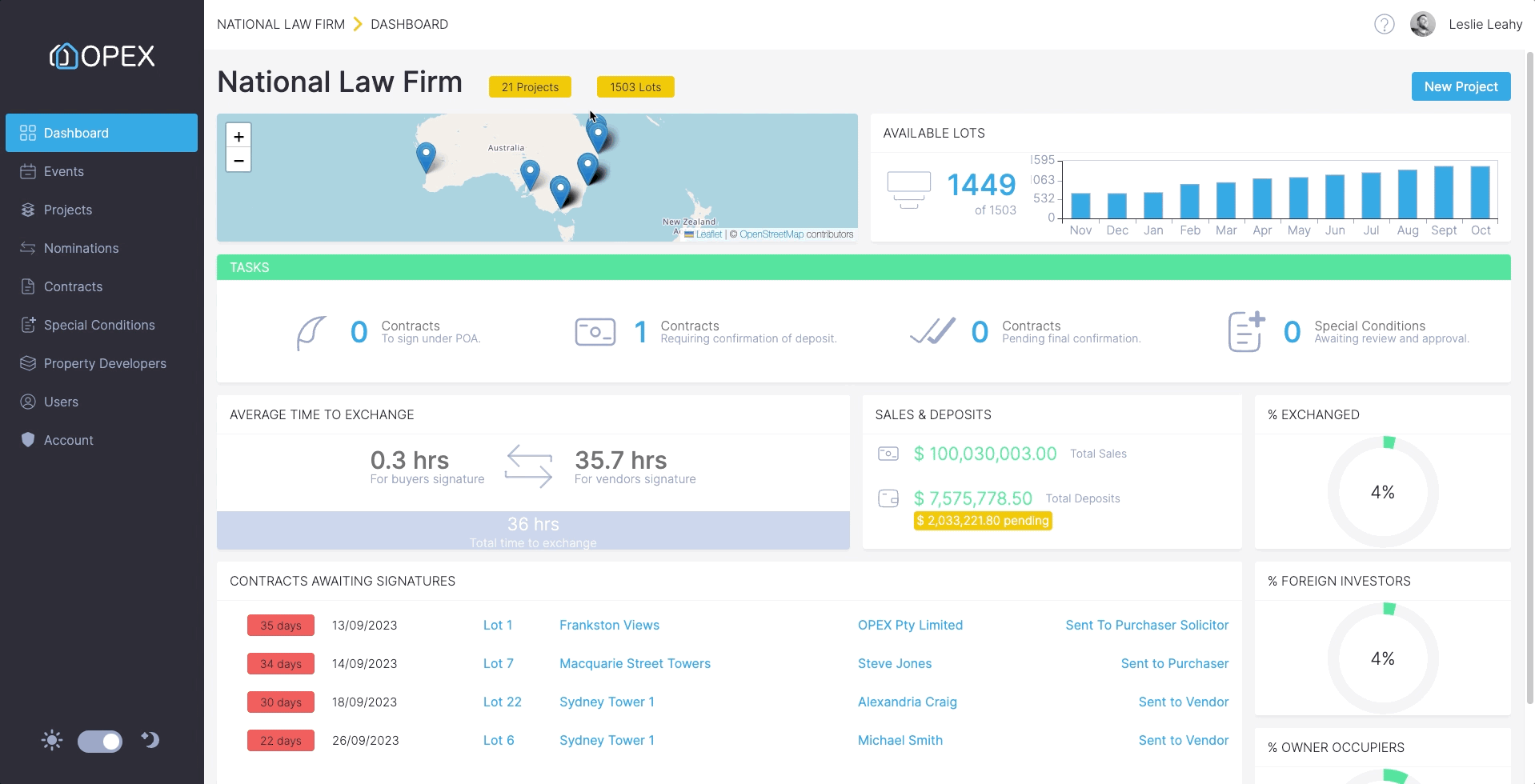
Task: Click the 36 hrs total time bar
Action: coord(533,530)
